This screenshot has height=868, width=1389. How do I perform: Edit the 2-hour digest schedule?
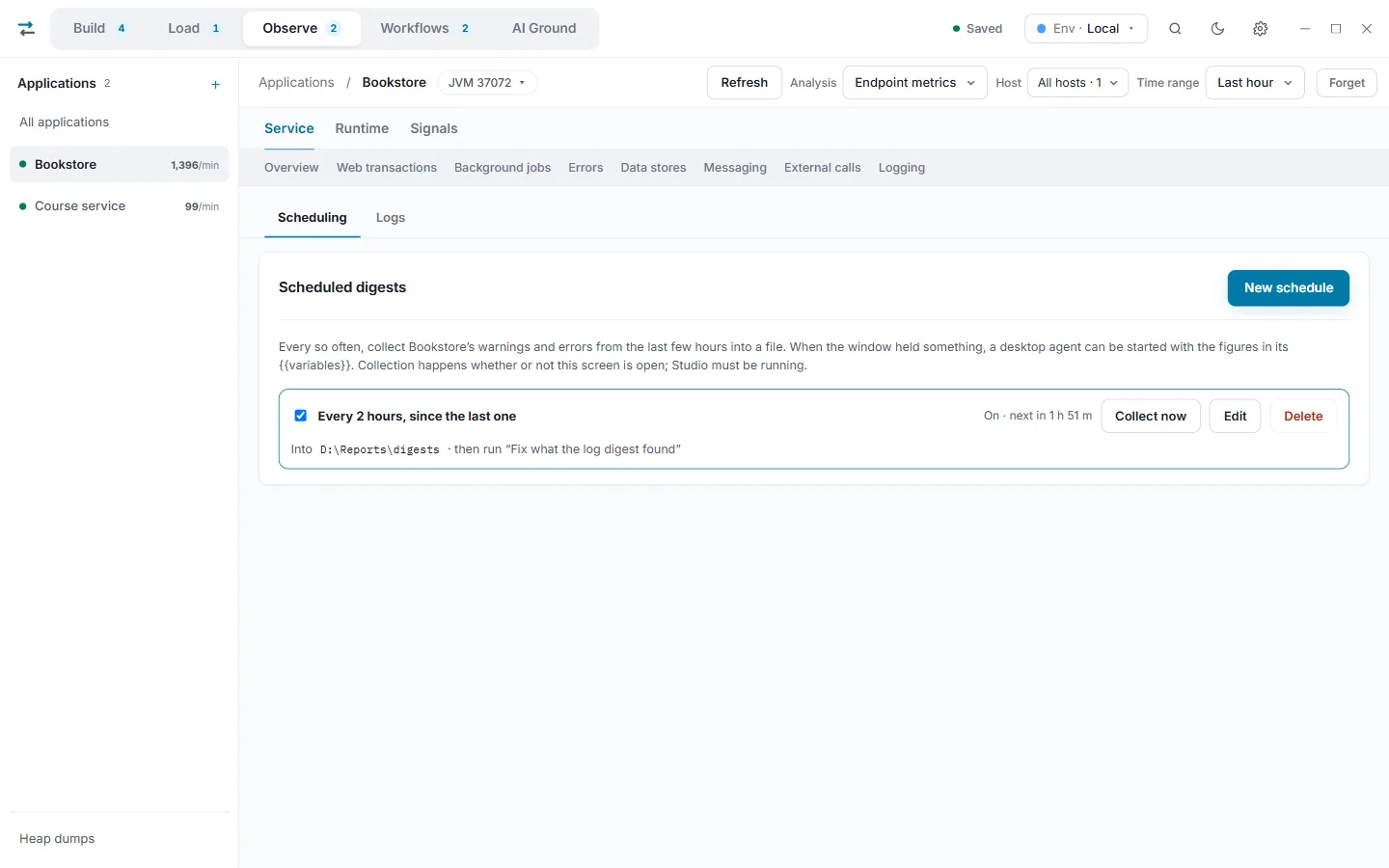pos(1236,417)
